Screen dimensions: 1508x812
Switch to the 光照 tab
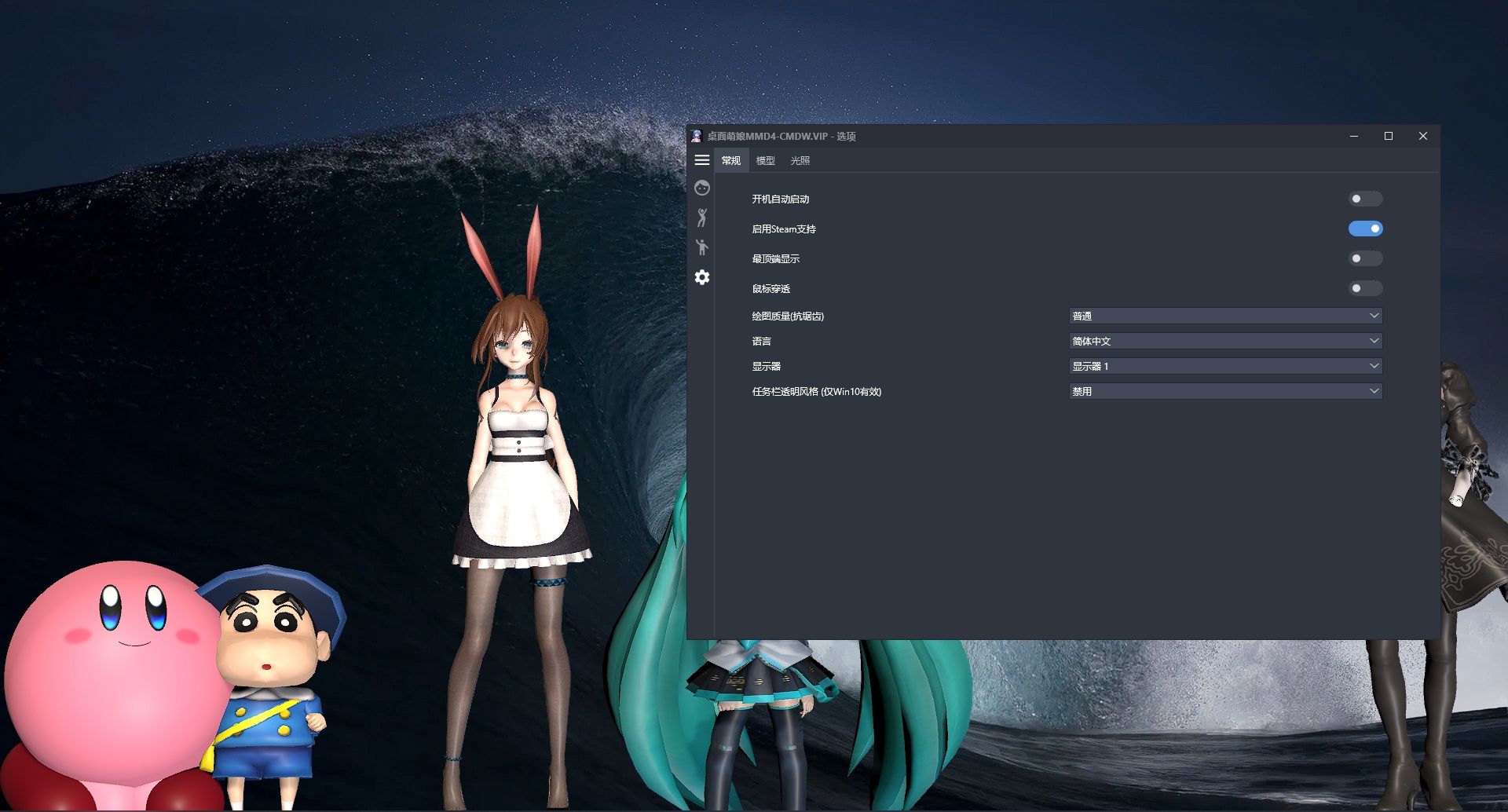click(800, 160)
